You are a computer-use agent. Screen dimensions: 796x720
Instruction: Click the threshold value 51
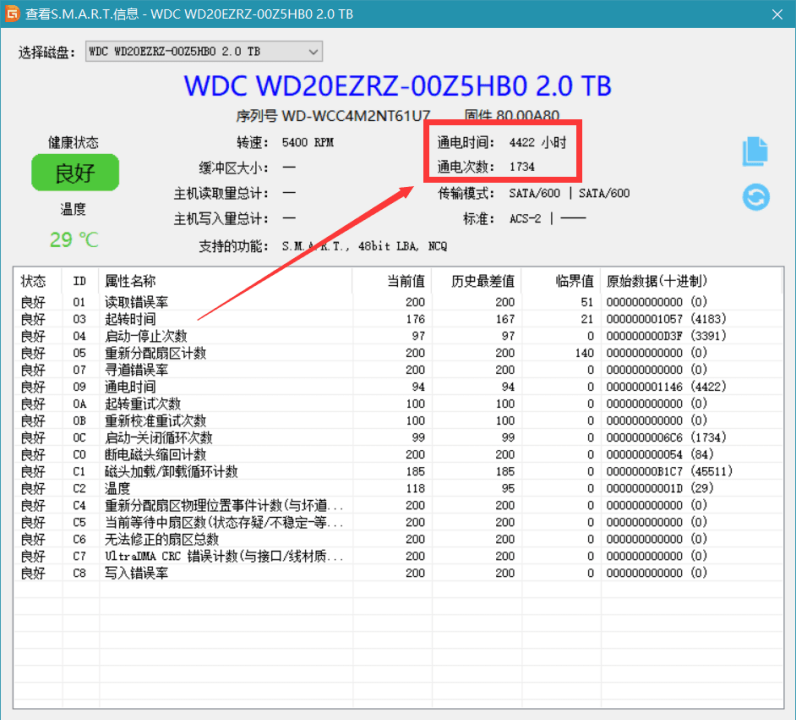click(x=587, y=302)
